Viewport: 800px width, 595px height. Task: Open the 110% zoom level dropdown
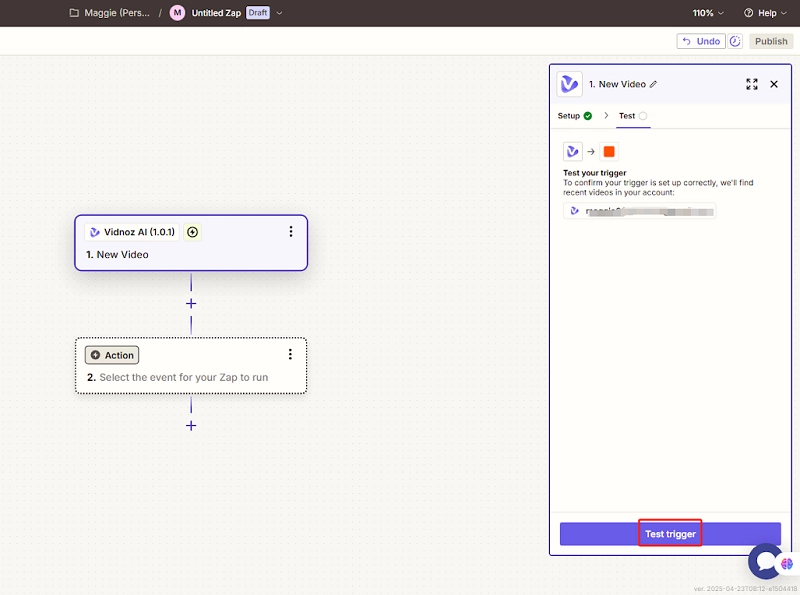(x=708, y=13)
